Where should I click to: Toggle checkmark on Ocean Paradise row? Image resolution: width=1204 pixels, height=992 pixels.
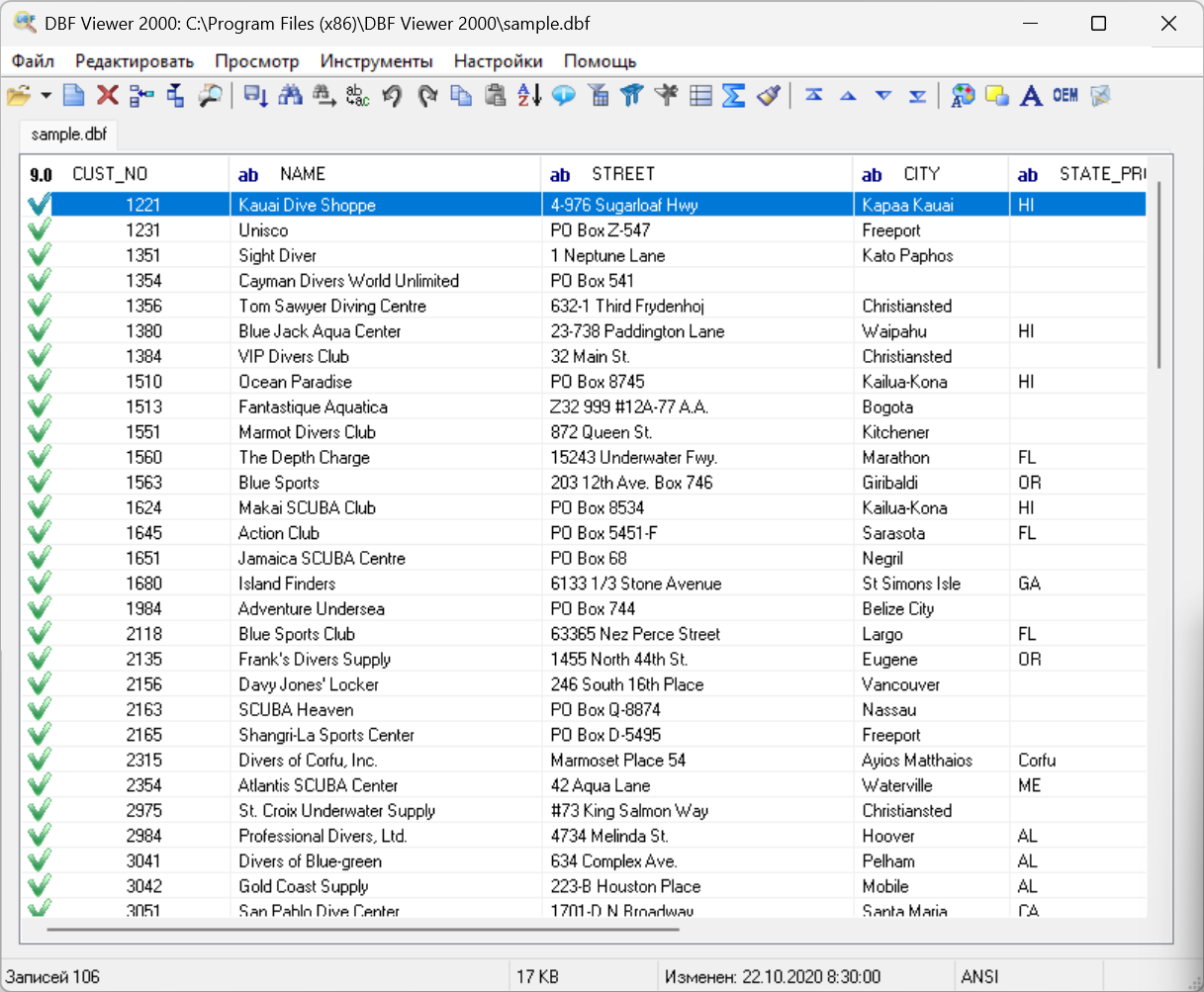click(40, 382)
